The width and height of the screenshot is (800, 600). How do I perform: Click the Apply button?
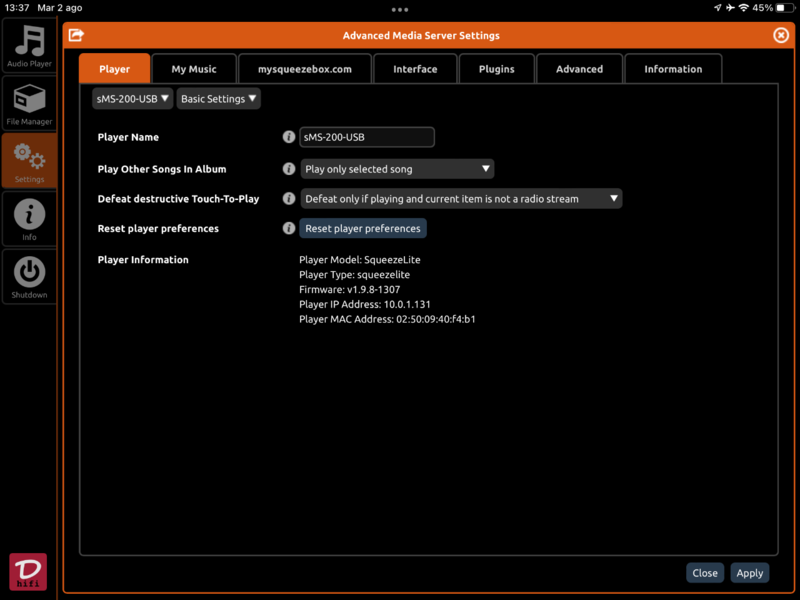(749, 573)
